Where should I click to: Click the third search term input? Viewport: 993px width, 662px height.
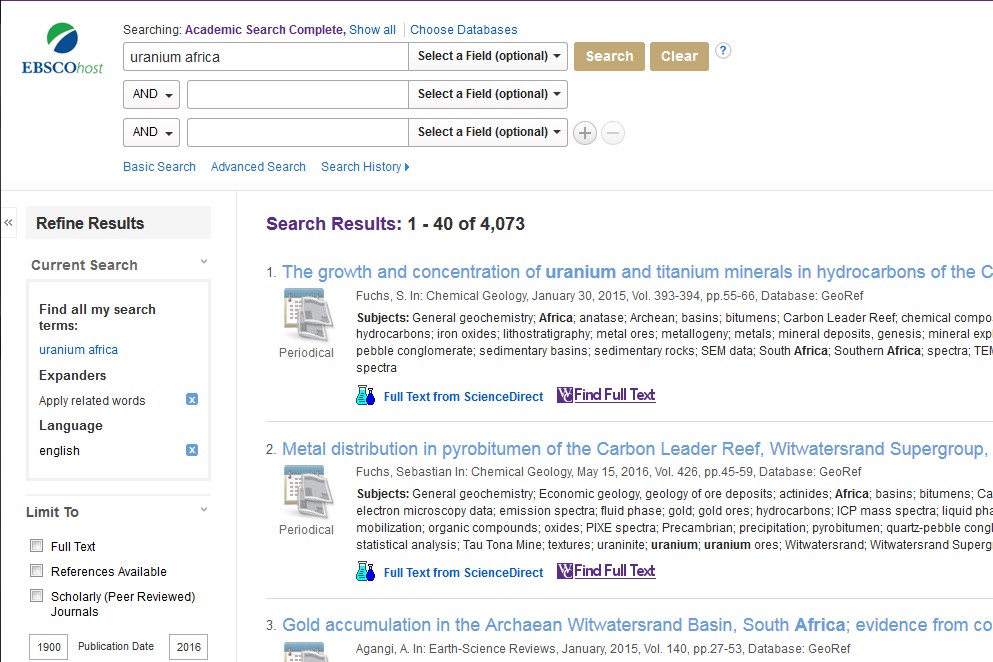pos(298,132)
